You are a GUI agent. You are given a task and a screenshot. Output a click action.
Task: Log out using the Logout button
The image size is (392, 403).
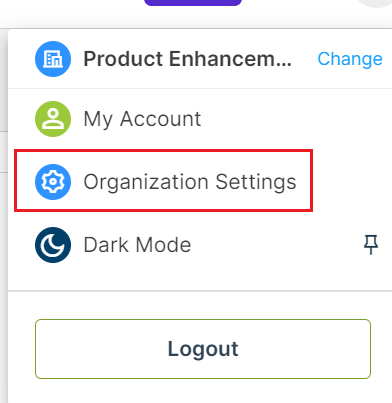tap(203, 349)
